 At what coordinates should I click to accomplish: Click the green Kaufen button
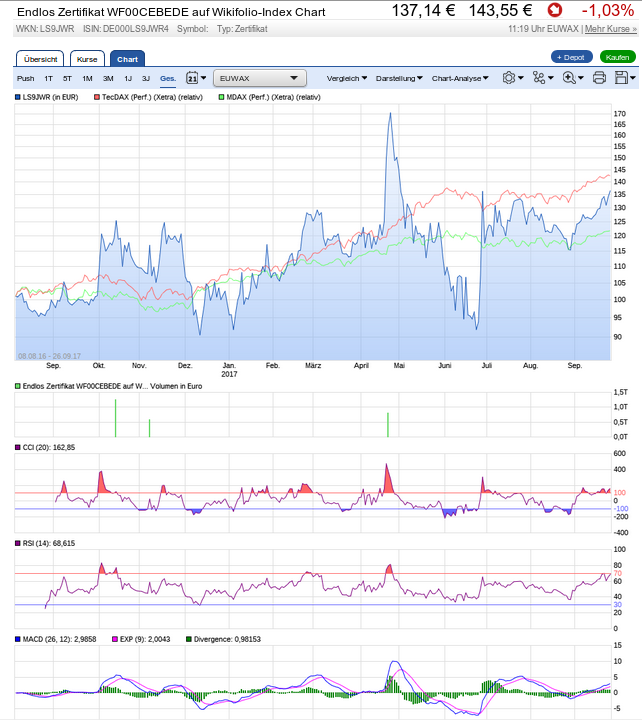point(618,57)
